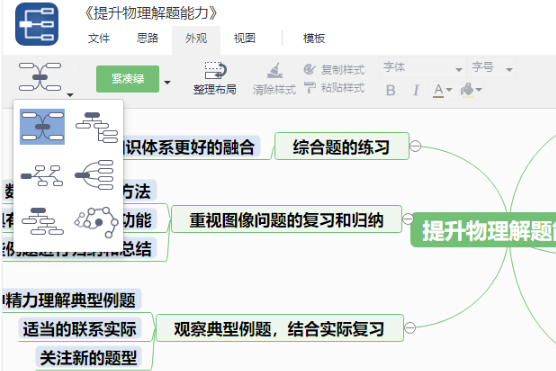Screen dimensions: 556x371
Task: Collapse the 观察典型例题 branch toggle
Action: [x=410, y=328]
